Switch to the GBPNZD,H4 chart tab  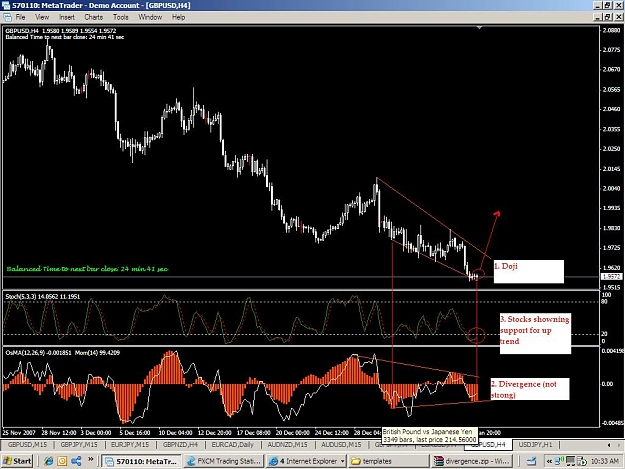(181, 444)
